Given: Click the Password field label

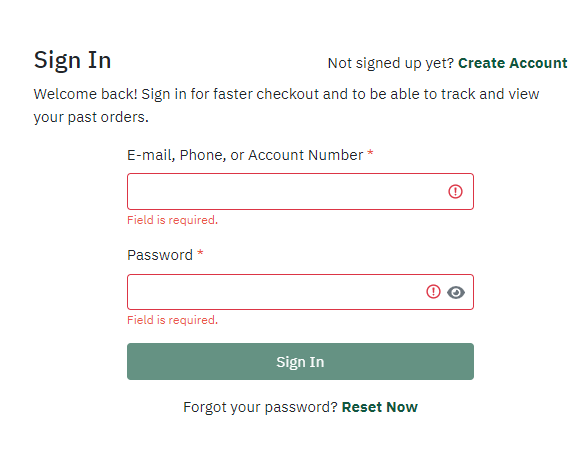Looking at the screenshot, I should click(160, 255).
